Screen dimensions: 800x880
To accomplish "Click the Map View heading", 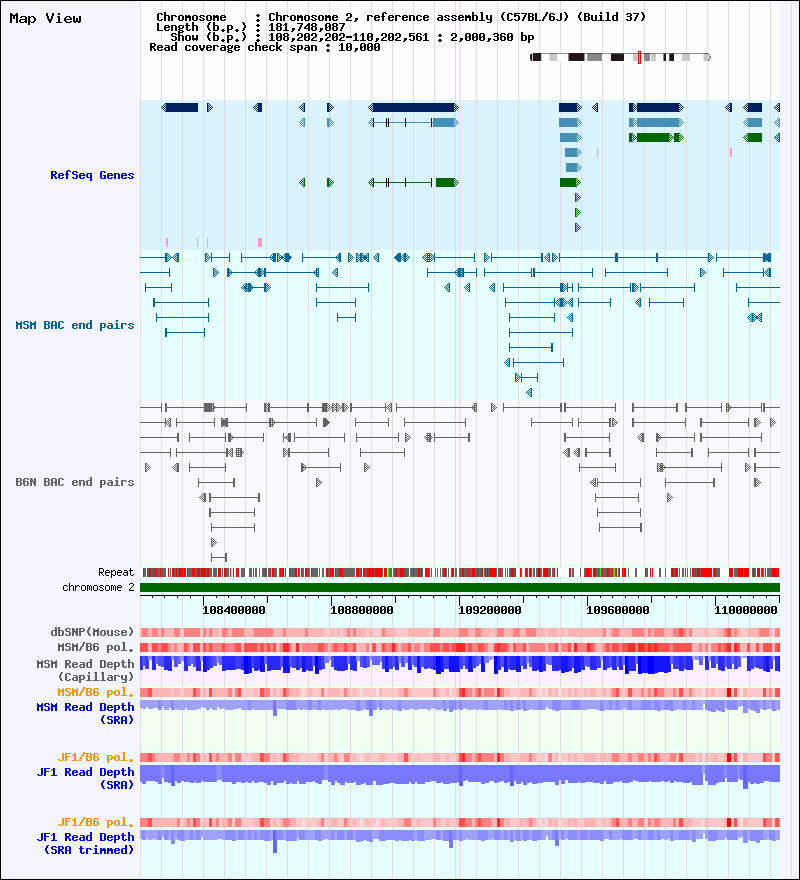I will point(45,19).
